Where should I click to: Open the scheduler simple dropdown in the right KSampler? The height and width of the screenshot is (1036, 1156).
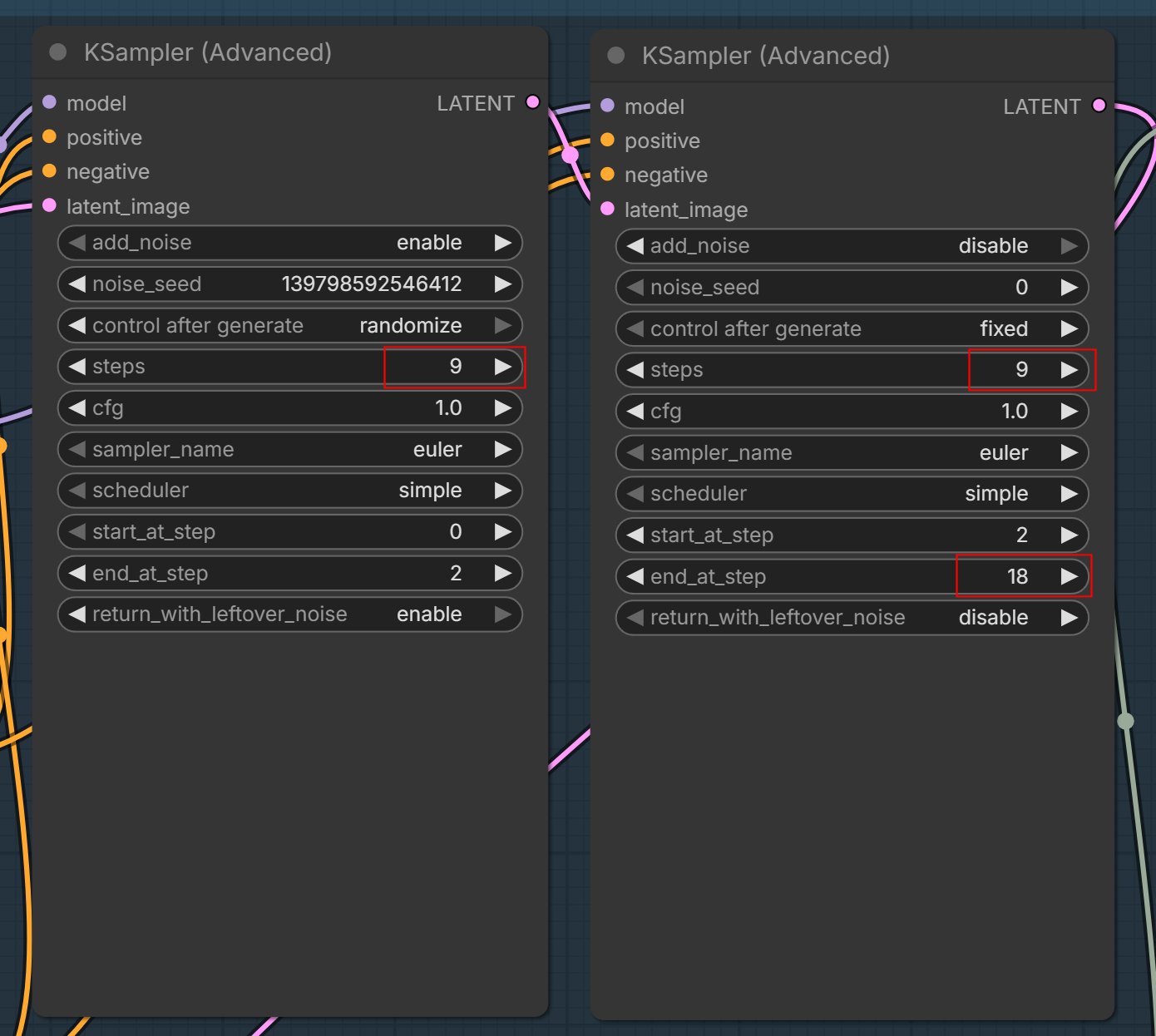pyautogui.click(x=852, y=494)
